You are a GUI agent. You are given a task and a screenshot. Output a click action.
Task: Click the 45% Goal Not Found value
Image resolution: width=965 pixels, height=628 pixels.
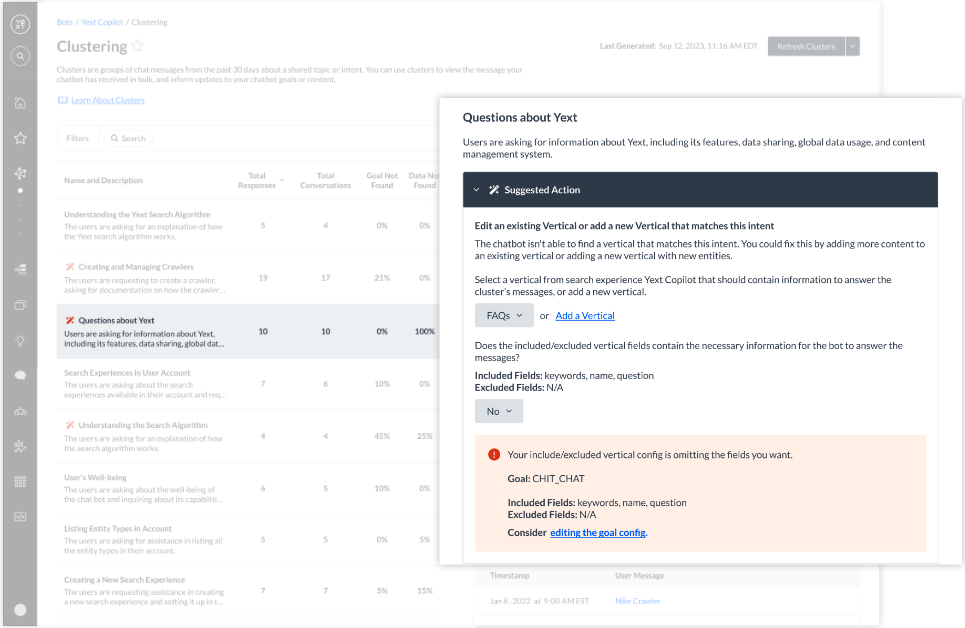click(382, 436)
